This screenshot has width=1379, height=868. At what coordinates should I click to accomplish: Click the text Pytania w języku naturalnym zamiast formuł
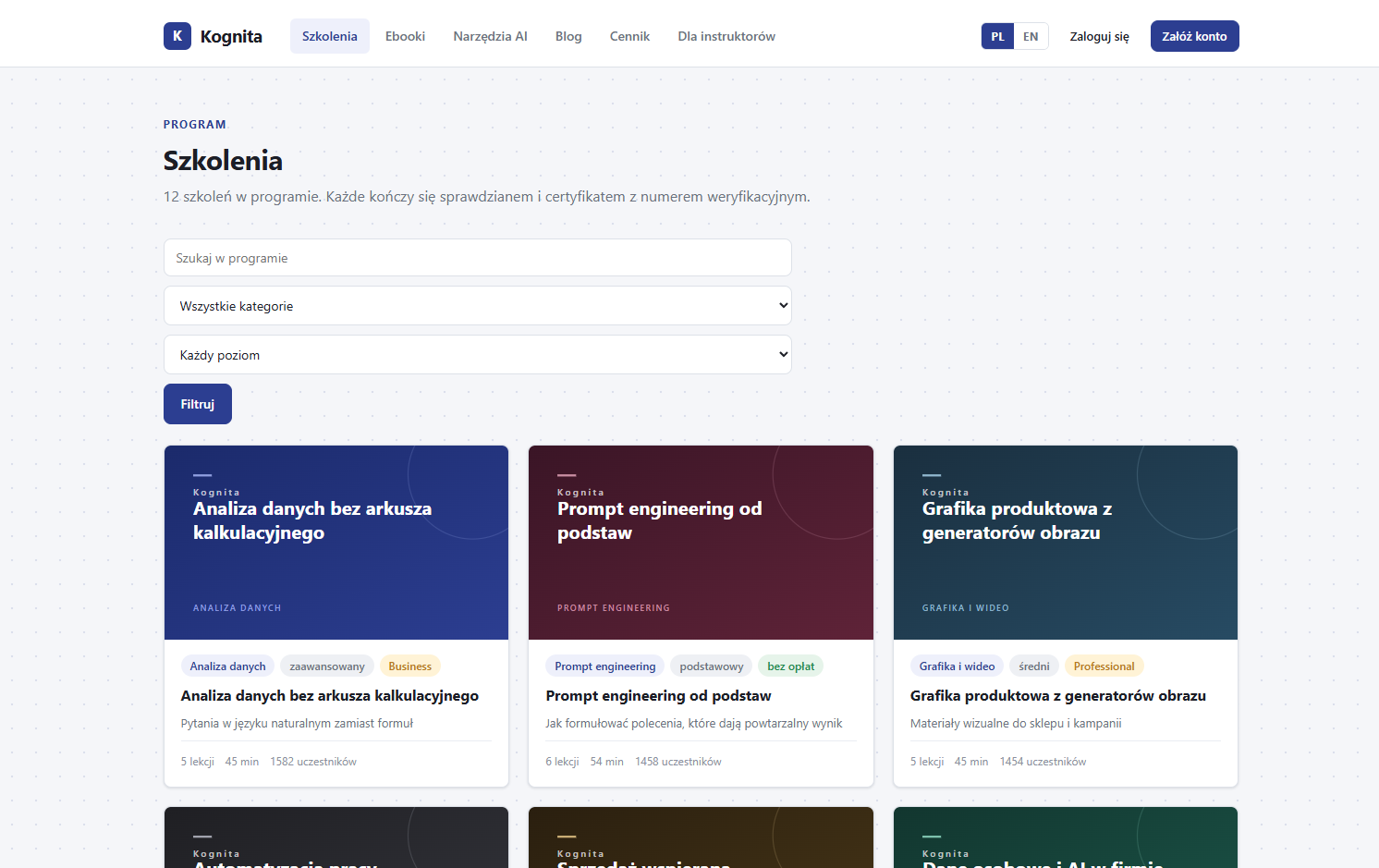[297, 723]
